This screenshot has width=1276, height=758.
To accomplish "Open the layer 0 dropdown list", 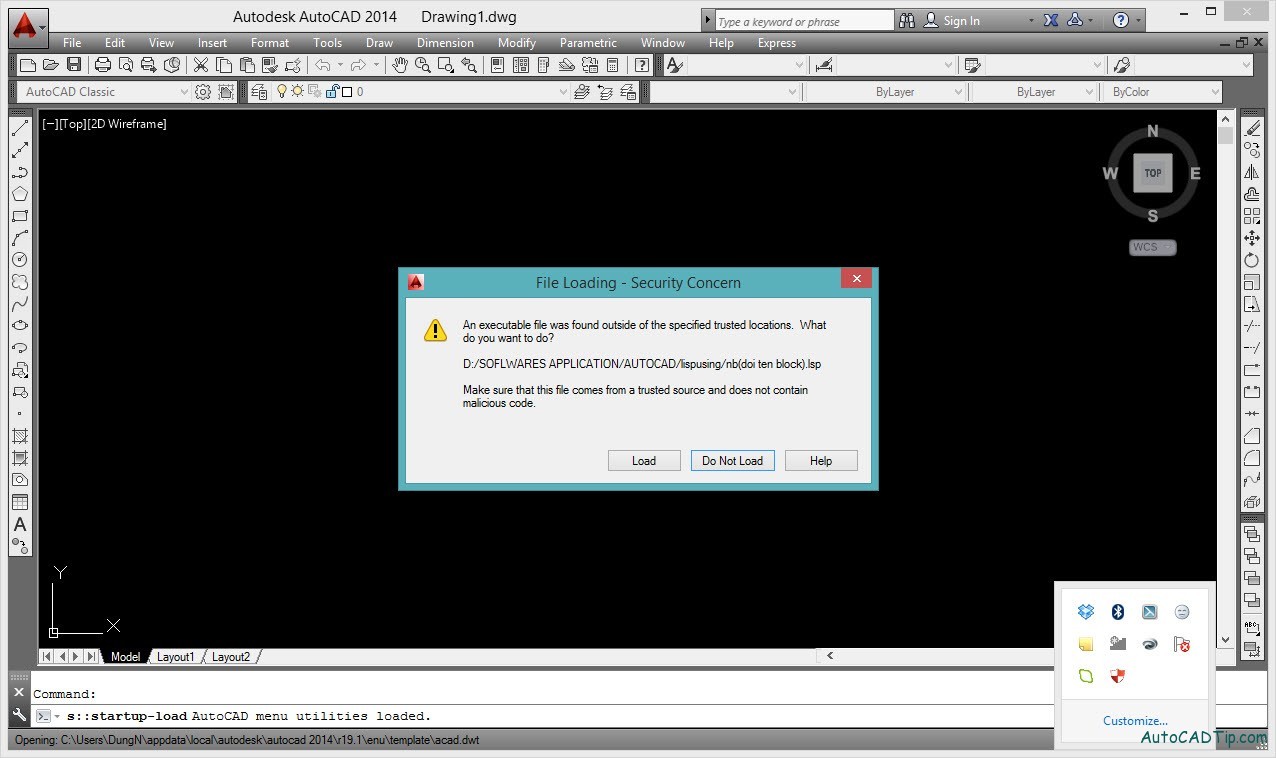I will pos(563,92).
